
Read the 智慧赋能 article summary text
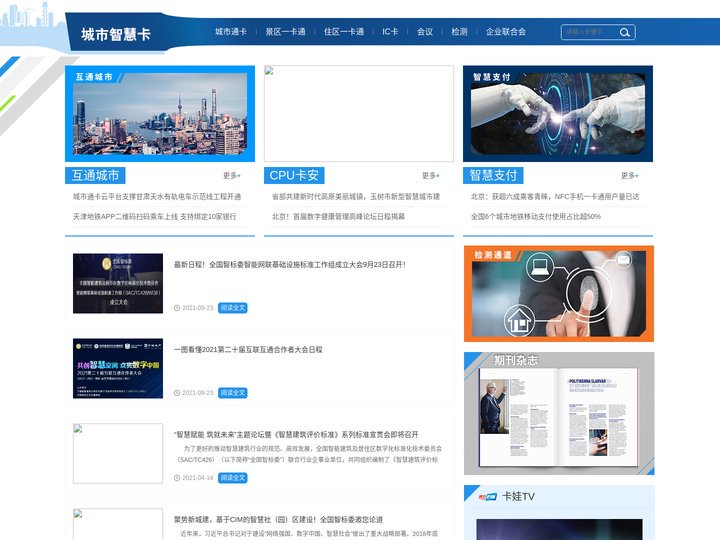pos(309,454)
